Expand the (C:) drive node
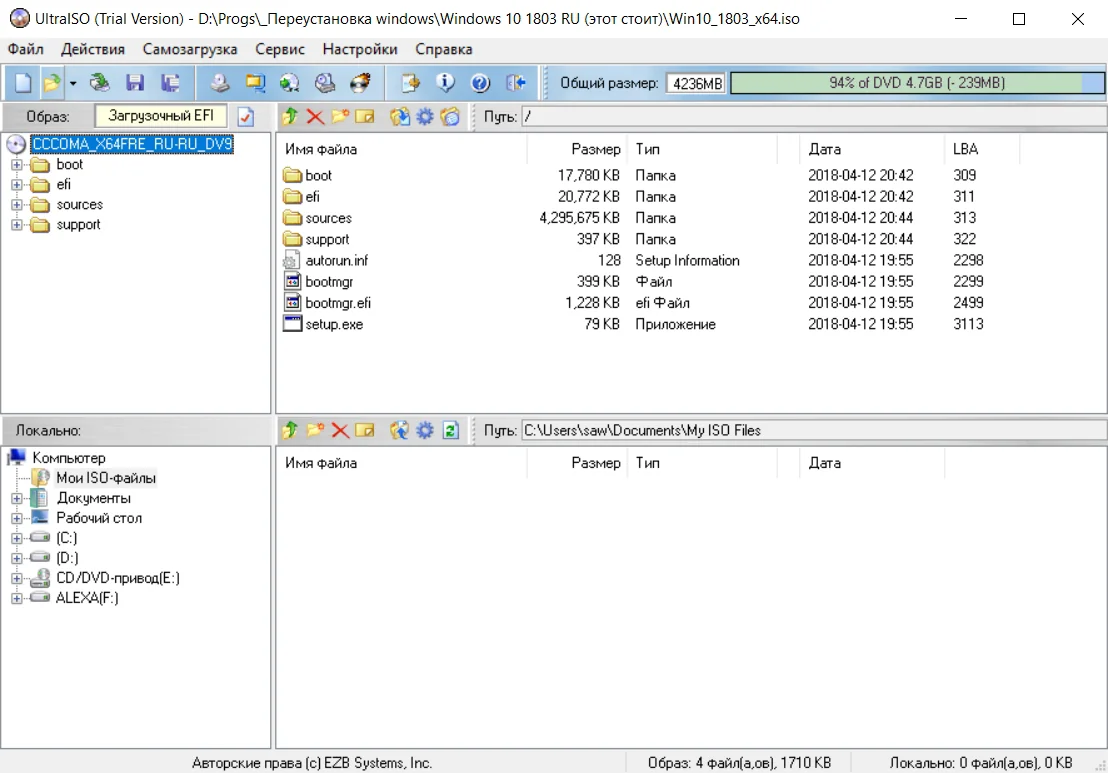The width and height of the screenshot is (1108, 773). (16, 538)
